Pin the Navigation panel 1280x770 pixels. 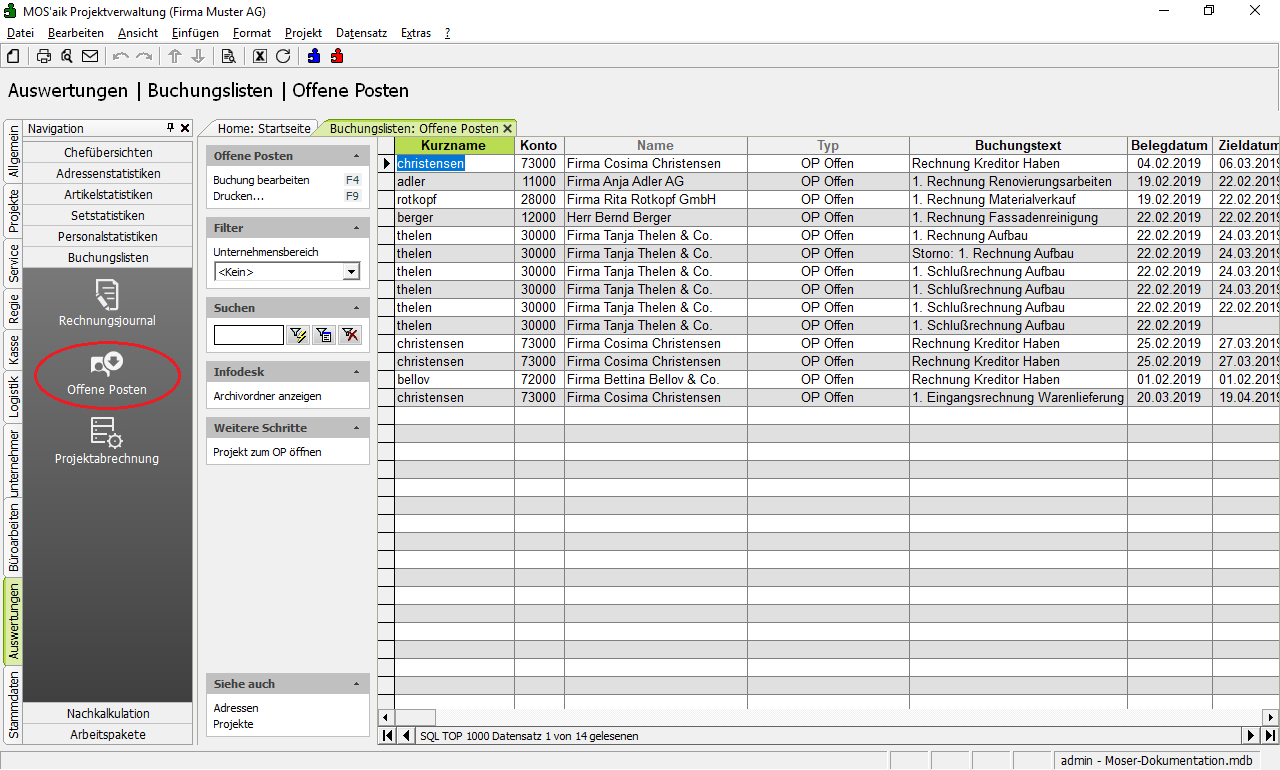tap(170, 128)
